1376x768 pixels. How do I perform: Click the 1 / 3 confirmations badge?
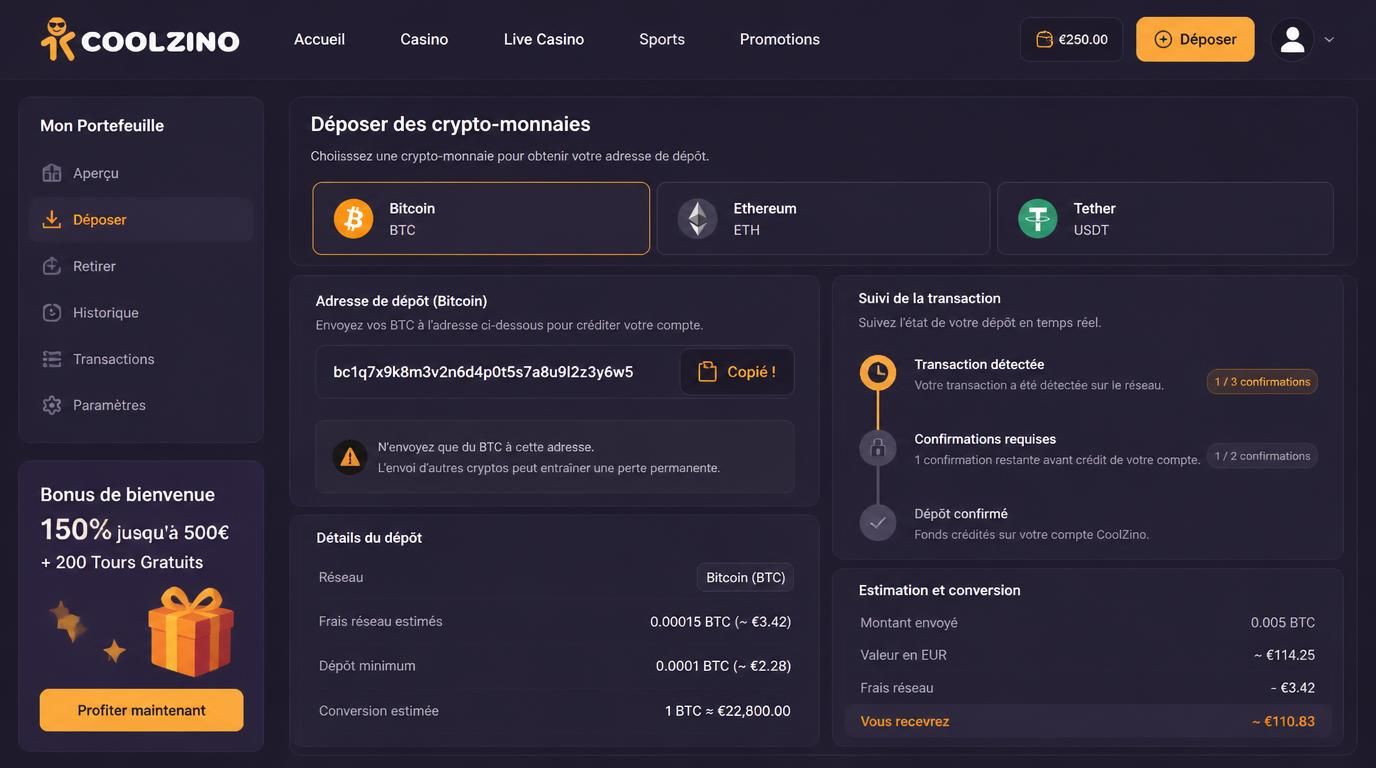coord(1262,382)
